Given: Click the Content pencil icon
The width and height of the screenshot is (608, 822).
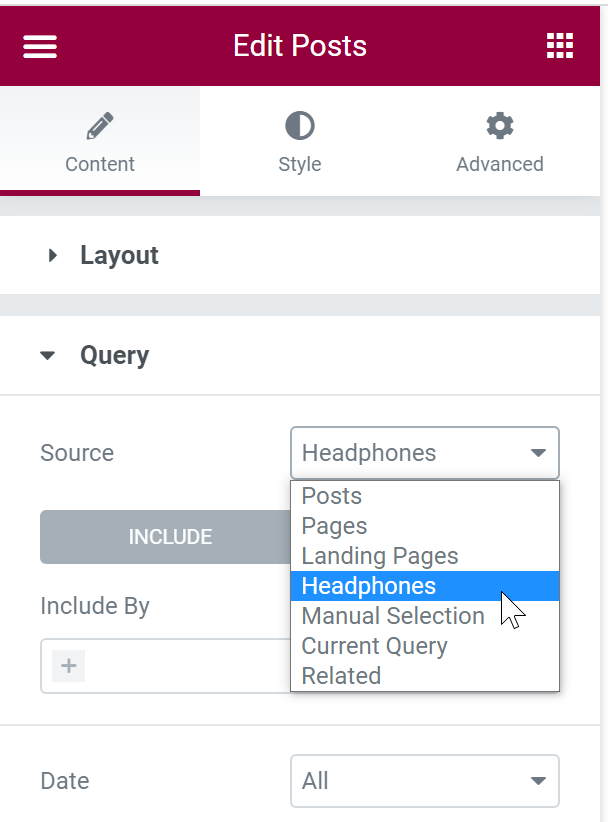Looking at the screenshot, I should pyautogui.click(x=100, y=126).
